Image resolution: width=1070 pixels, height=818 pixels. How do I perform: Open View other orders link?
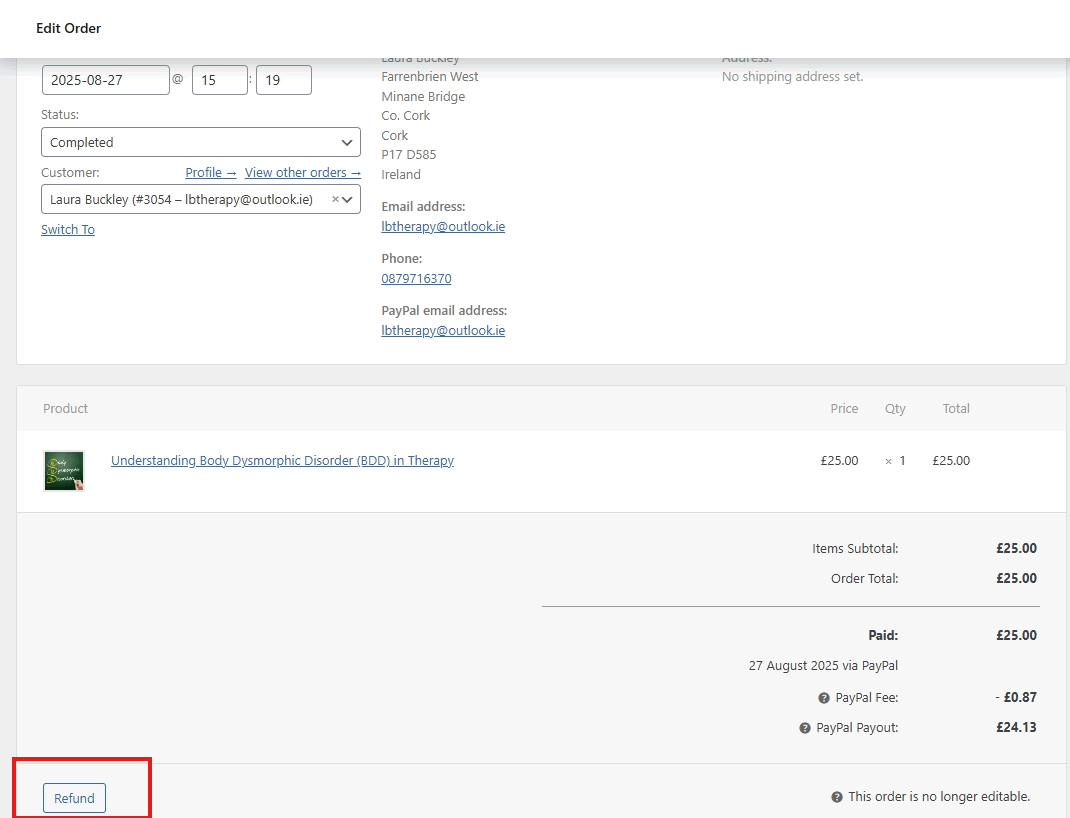click(x=303, y=173)
